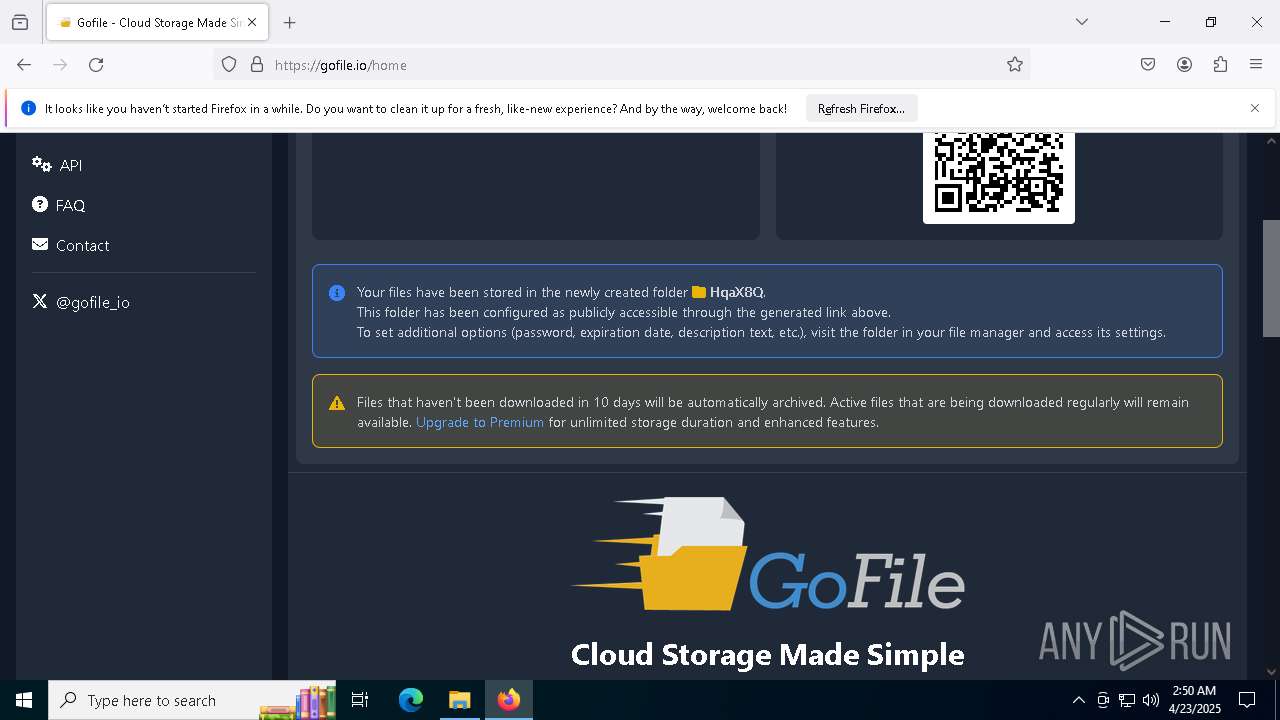Click the Upgrade to Premium link

pos(480,422)
